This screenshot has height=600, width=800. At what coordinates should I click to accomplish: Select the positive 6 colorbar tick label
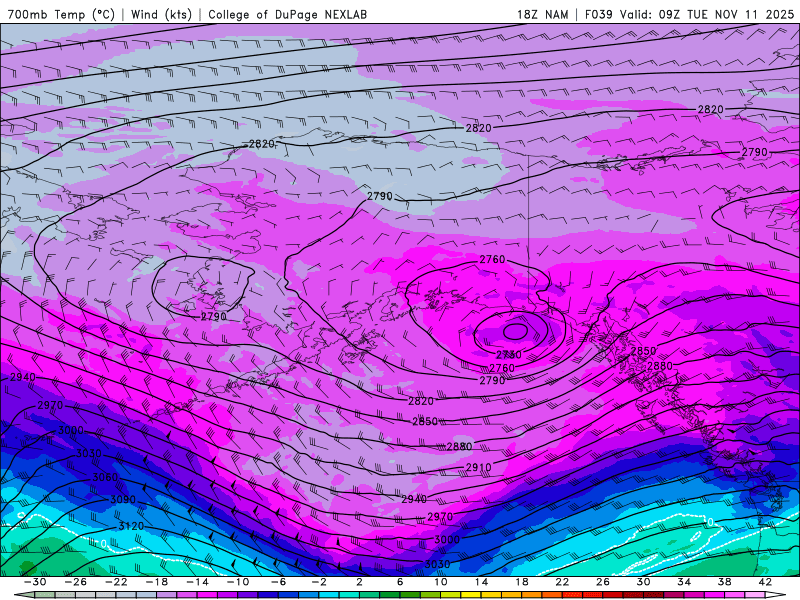coord(399,582)
